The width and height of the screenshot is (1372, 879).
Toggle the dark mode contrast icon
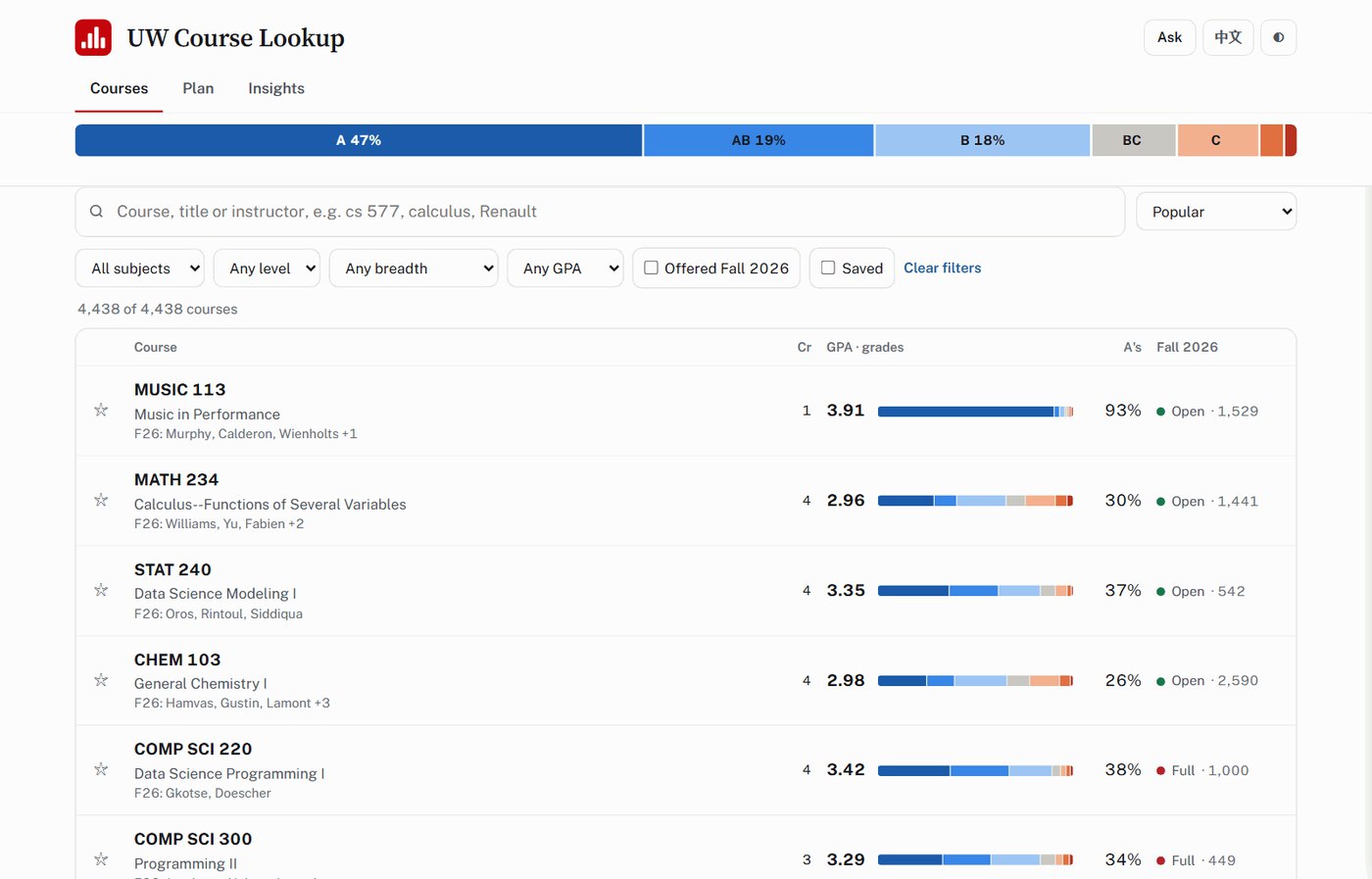[1278, 37]
